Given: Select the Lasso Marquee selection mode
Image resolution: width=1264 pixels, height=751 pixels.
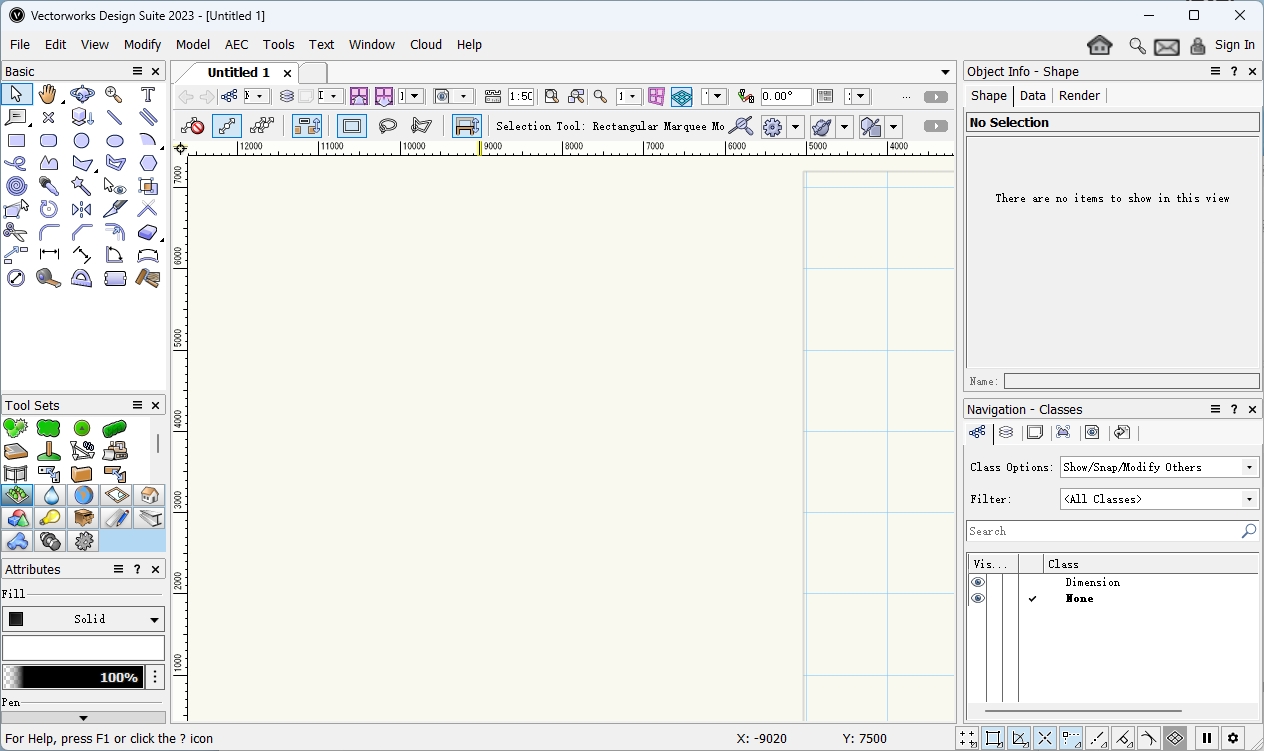Looking at the screenshot, I should pos(387,126).
